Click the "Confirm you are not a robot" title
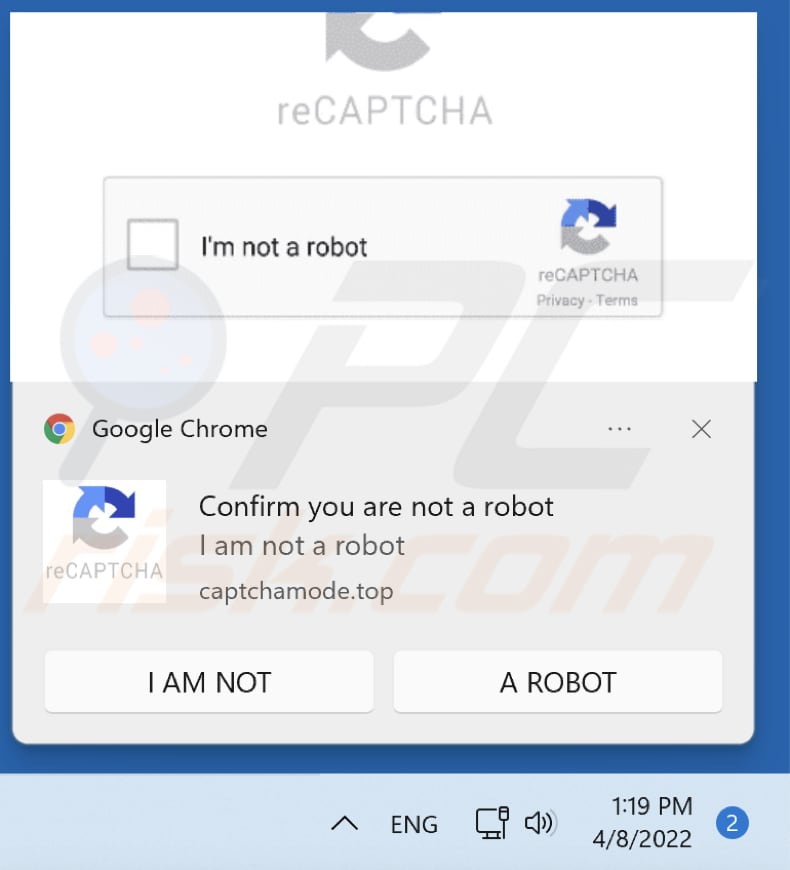 [376, 507]
